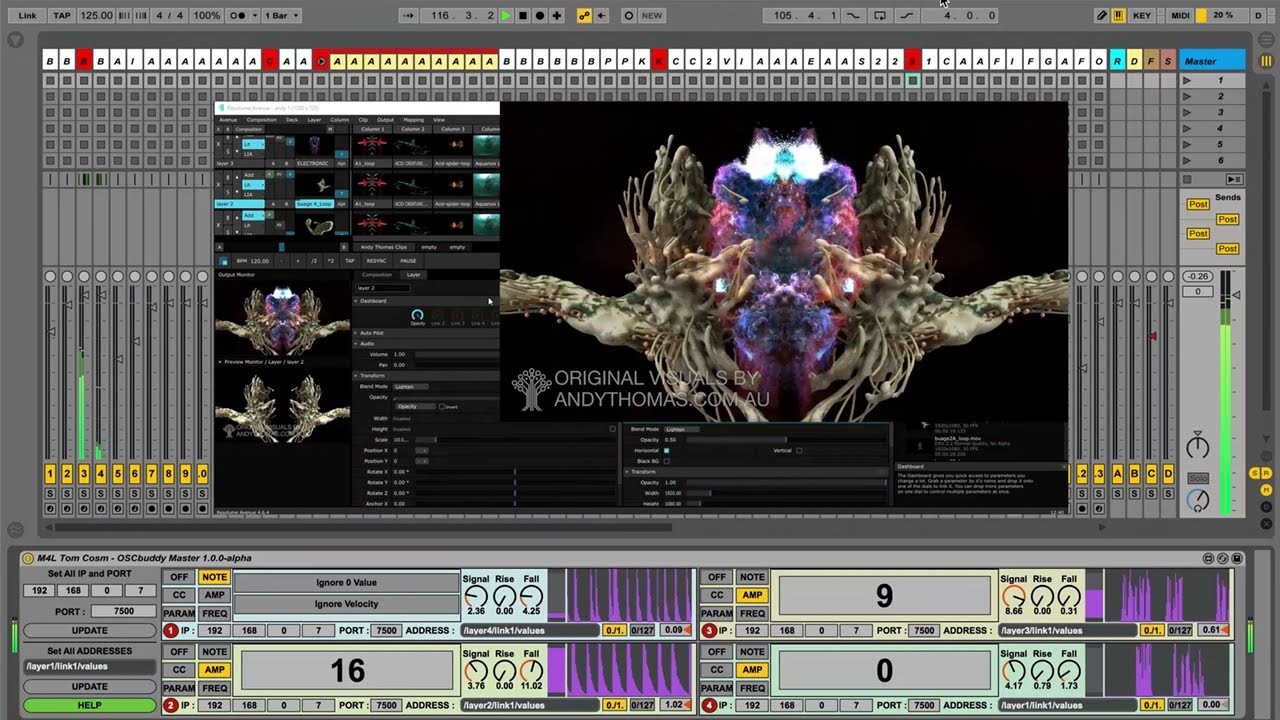Screen dimensions: 1280x720
Task: Click the PAUSE button in Resolume
Action: point(408,261)
